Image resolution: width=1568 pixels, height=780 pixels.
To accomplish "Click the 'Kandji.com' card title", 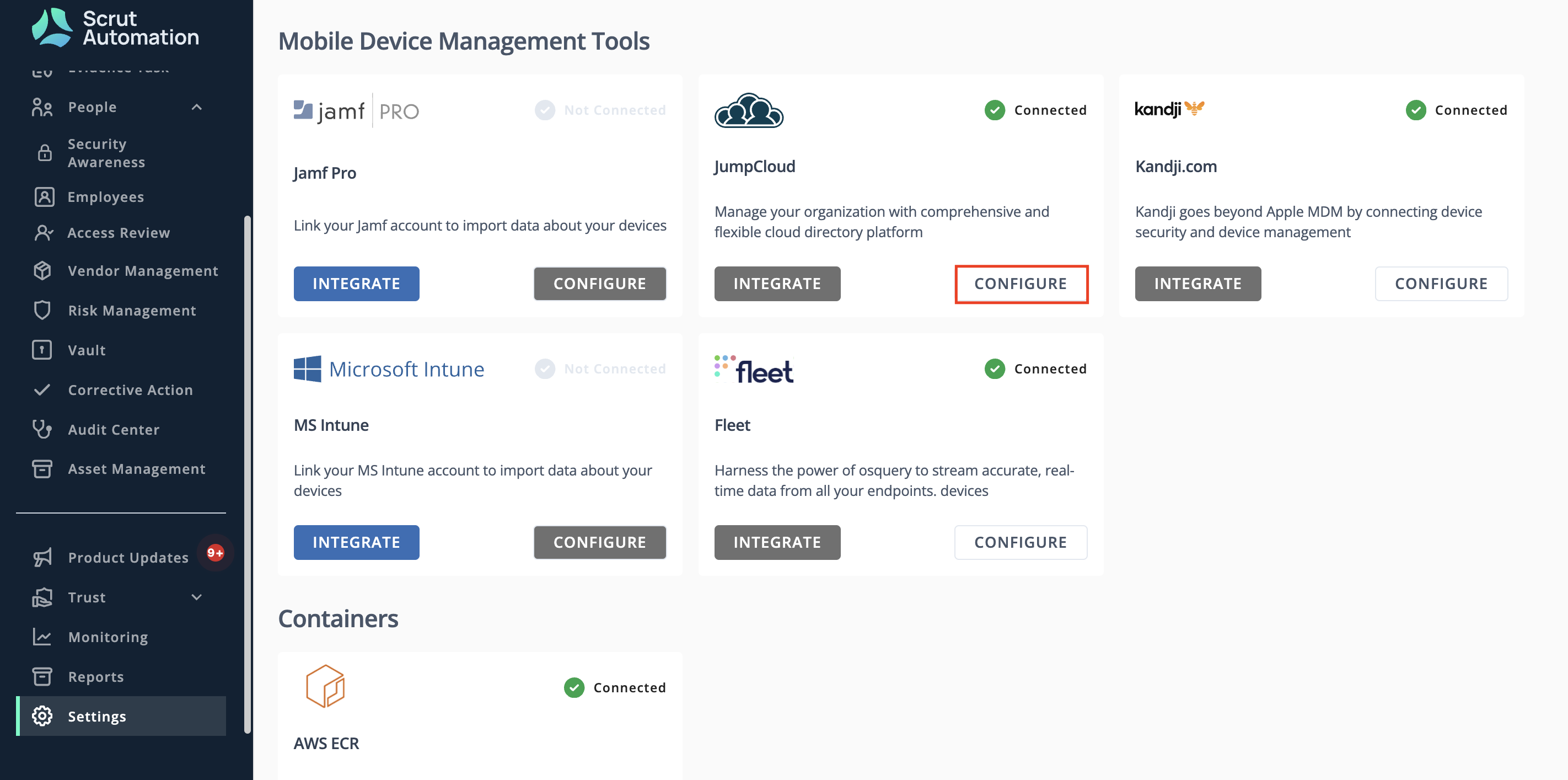I will (1176, 166).
